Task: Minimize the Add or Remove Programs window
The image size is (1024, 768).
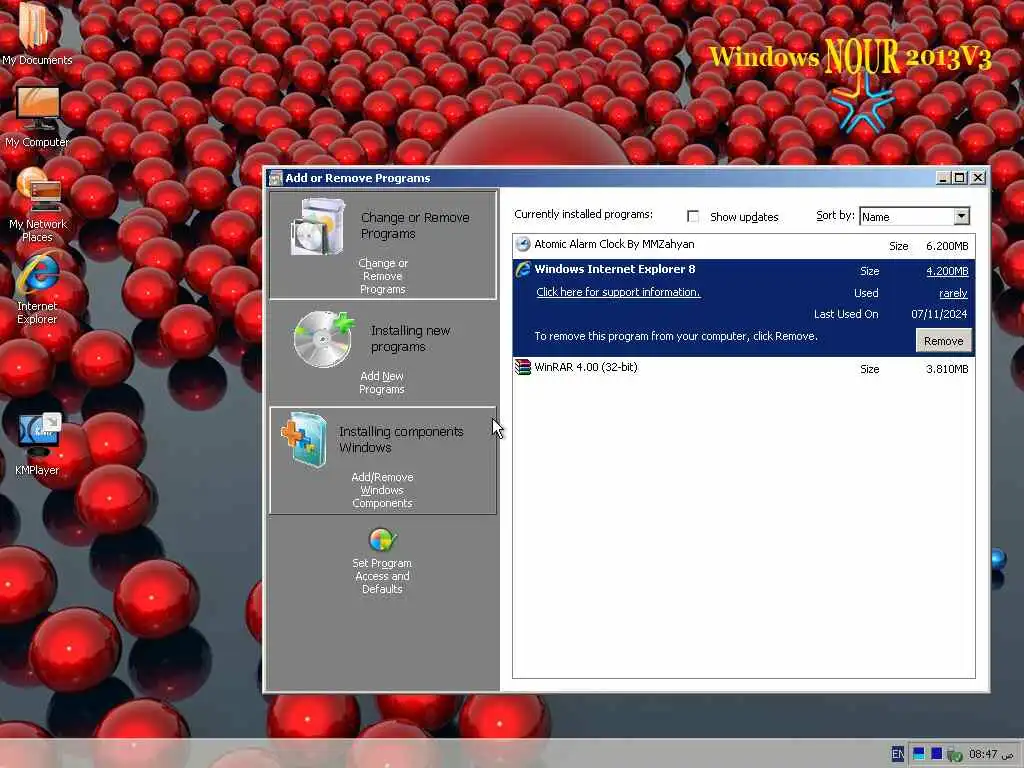Action: (x=942, y=178)
